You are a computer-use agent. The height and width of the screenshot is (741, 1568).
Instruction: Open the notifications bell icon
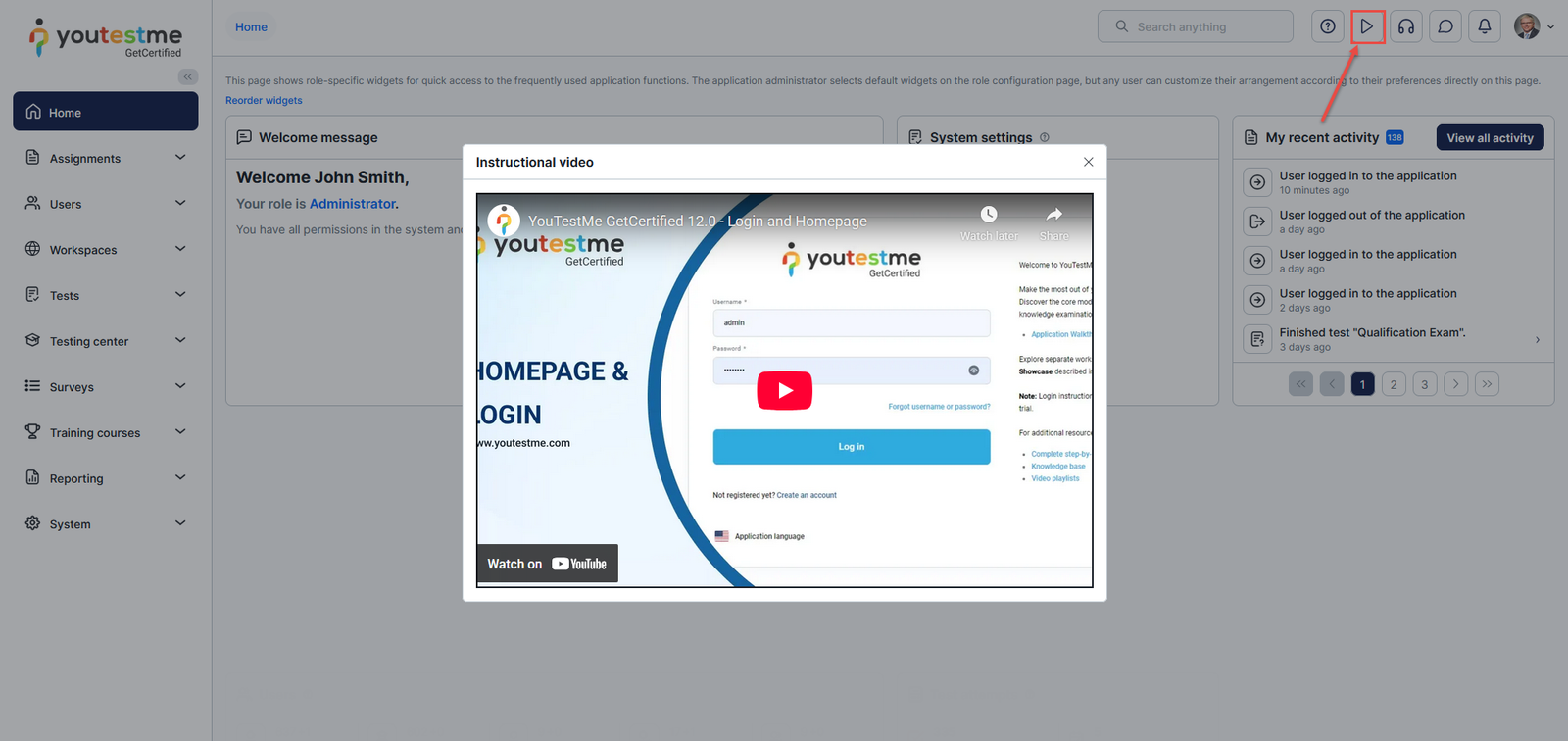[x=1484, y=26]
